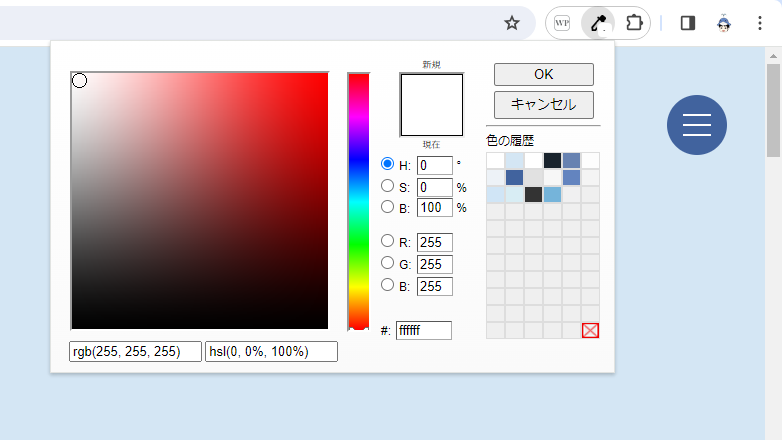Pick the royal blue swatch under the pale blue swatch

tap(514, 178)
